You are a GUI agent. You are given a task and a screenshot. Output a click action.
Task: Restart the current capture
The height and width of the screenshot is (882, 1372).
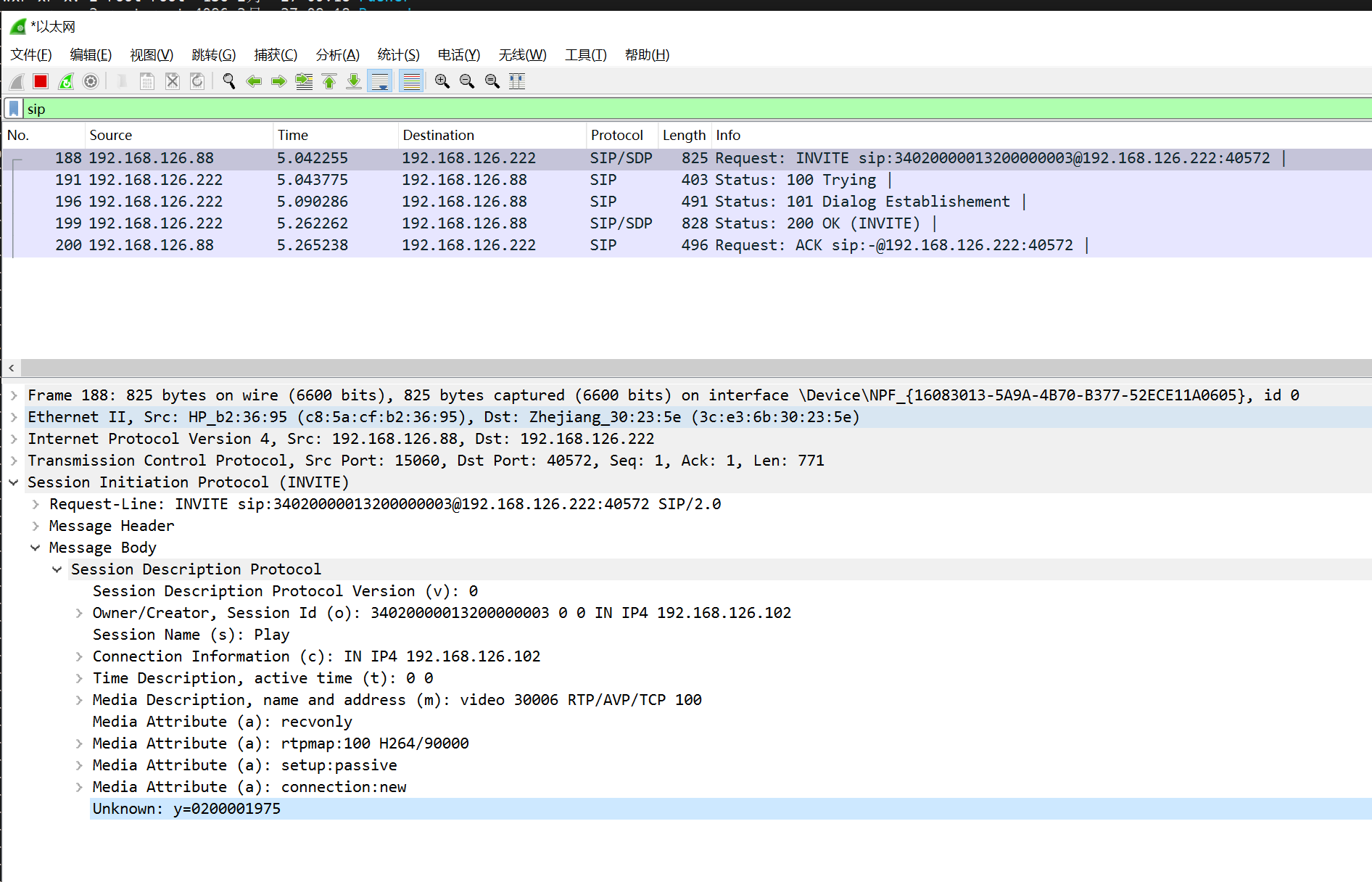[65, 81]
